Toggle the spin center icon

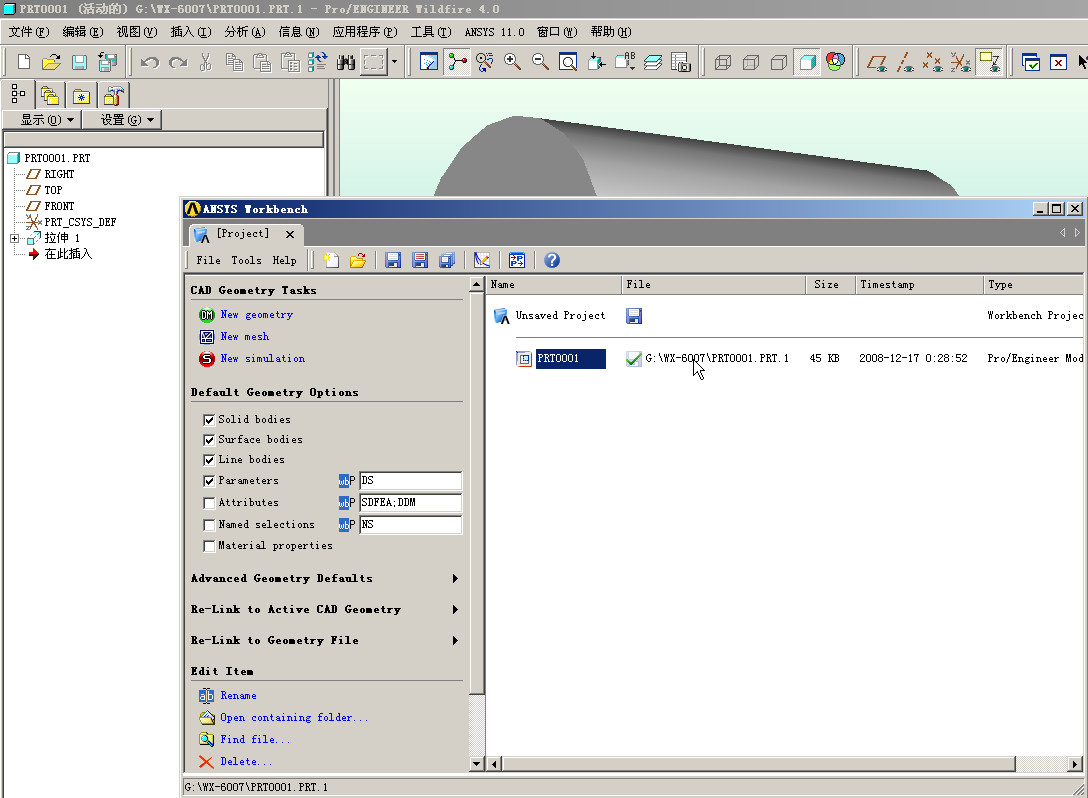coord(457,62)
